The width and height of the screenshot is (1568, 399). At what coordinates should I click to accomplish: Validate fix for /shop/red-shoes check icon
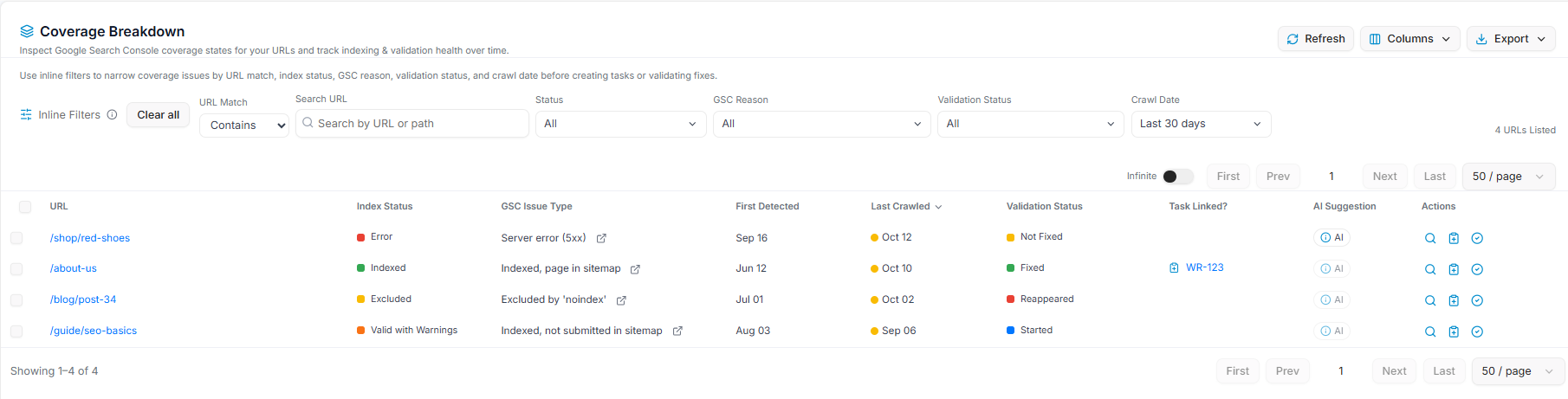tap(1477, 238)
